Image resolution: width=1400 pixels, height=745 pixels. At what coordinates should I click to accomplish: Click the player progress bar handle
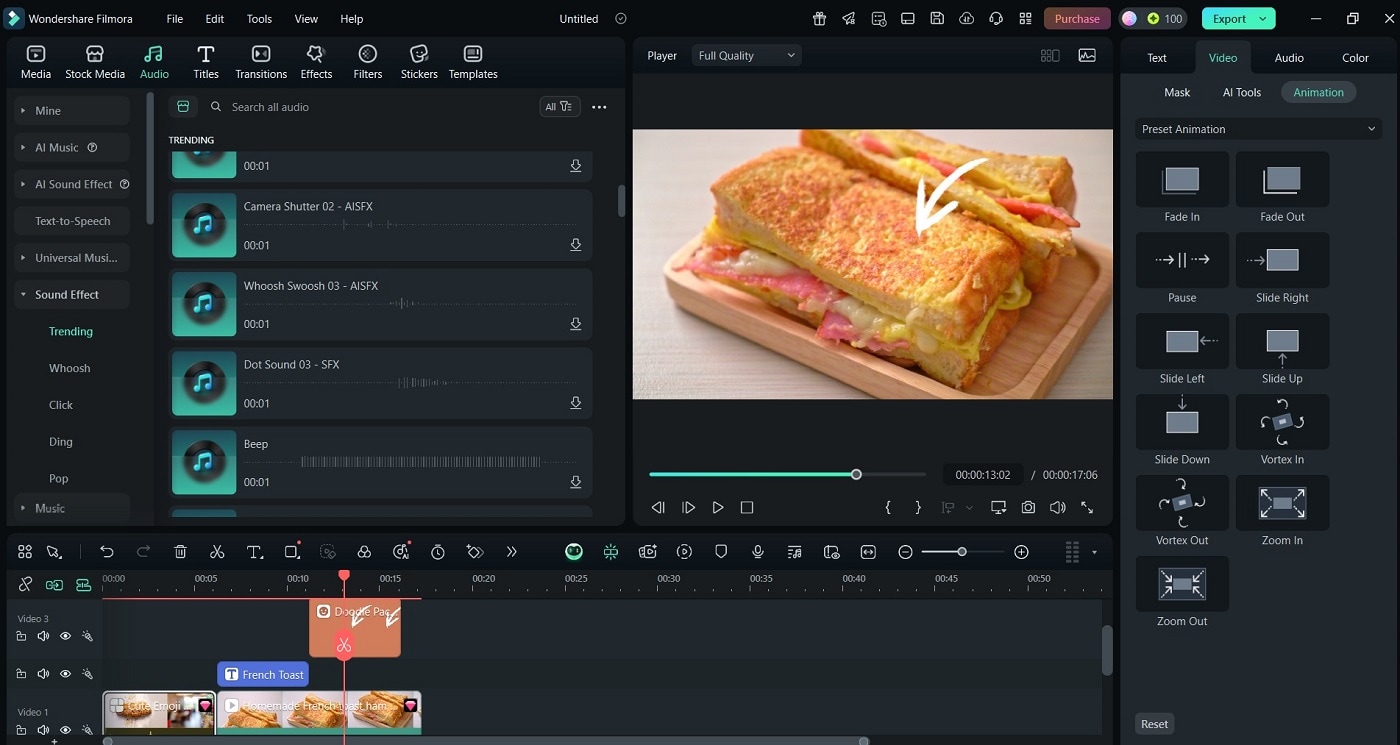pyautogui.click(x=856, y=474)
